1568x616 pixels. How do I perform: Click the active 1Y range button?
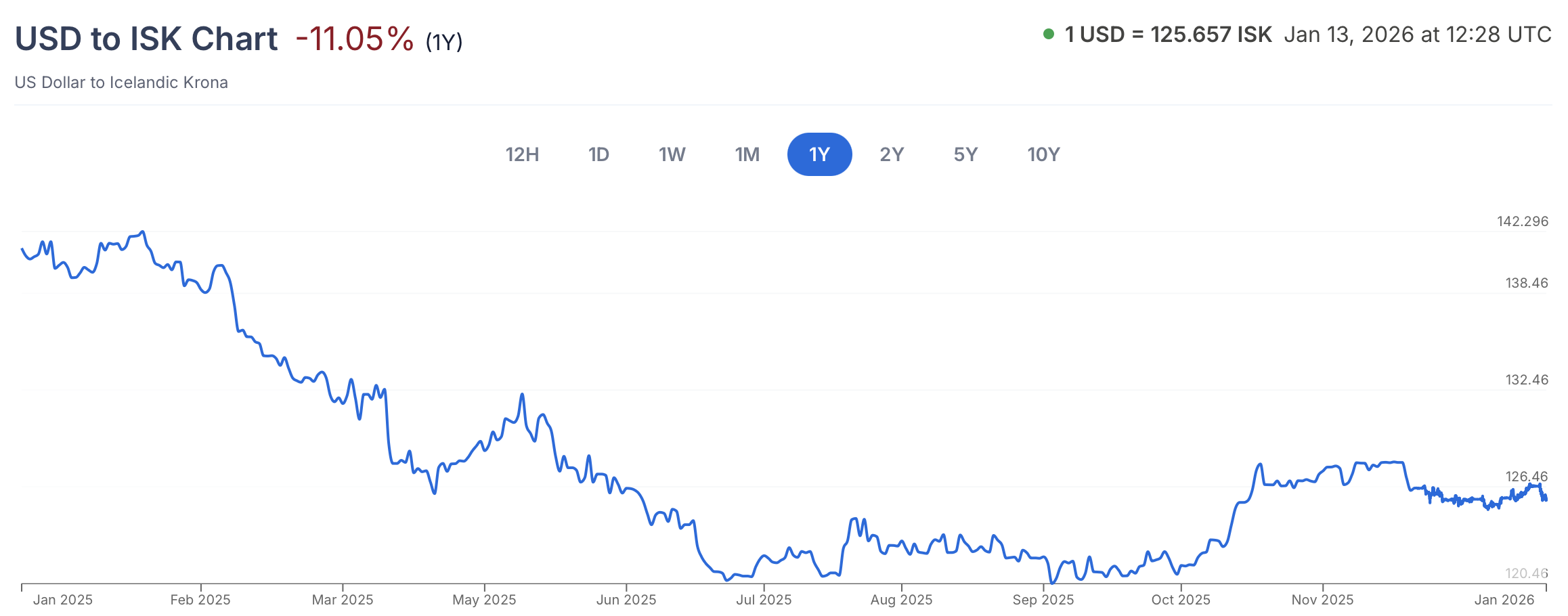coord(819,154)
